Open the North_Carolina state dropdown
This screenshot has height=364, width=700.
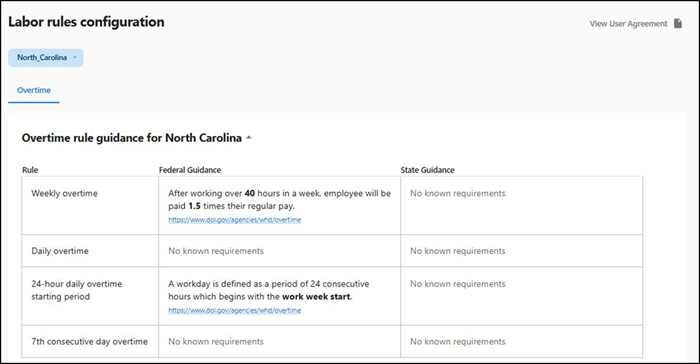click(46, 58)
